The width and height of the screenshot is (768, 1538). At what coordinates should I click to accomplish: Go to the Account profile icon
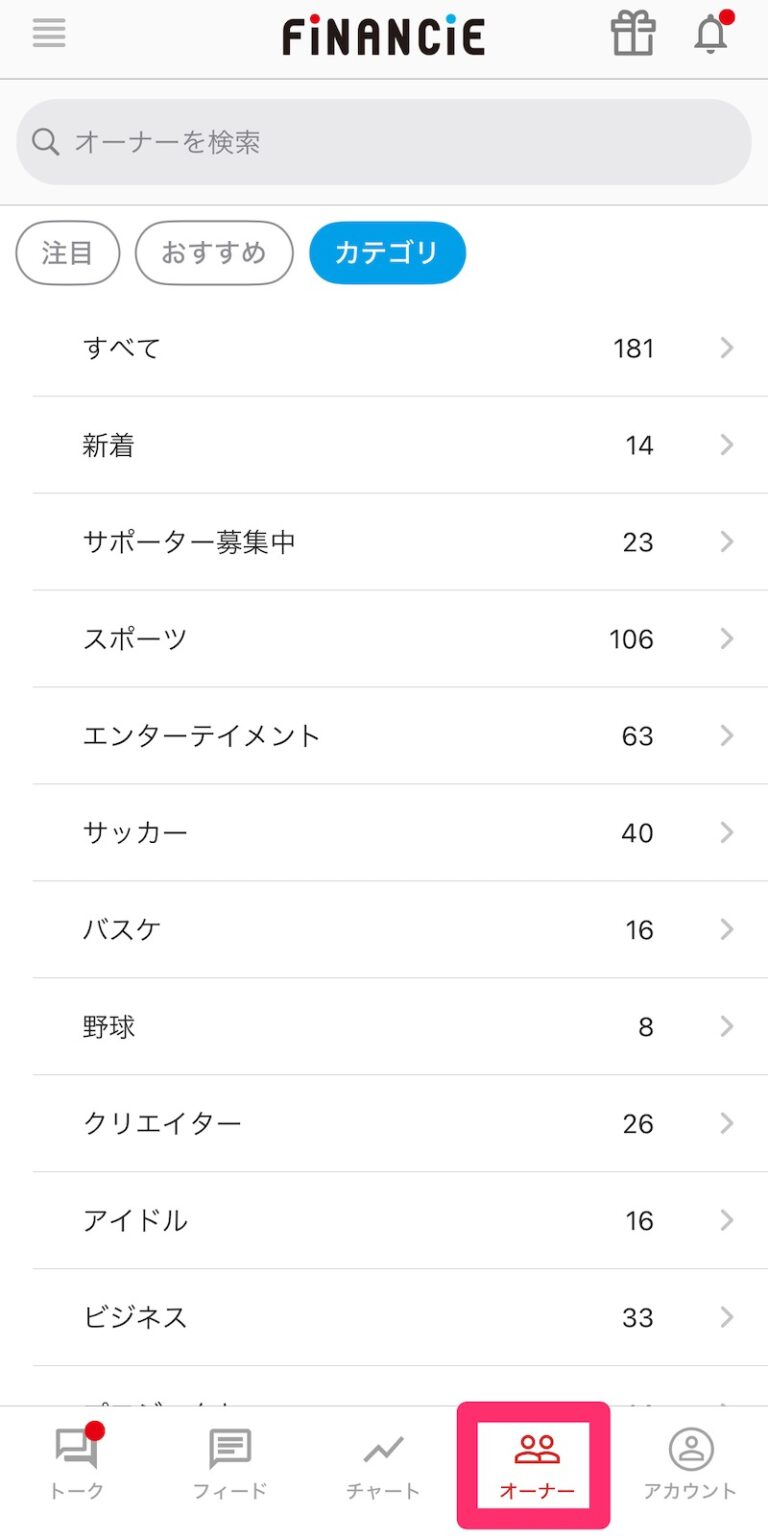pyautogui.click(x=690, y=1451)
